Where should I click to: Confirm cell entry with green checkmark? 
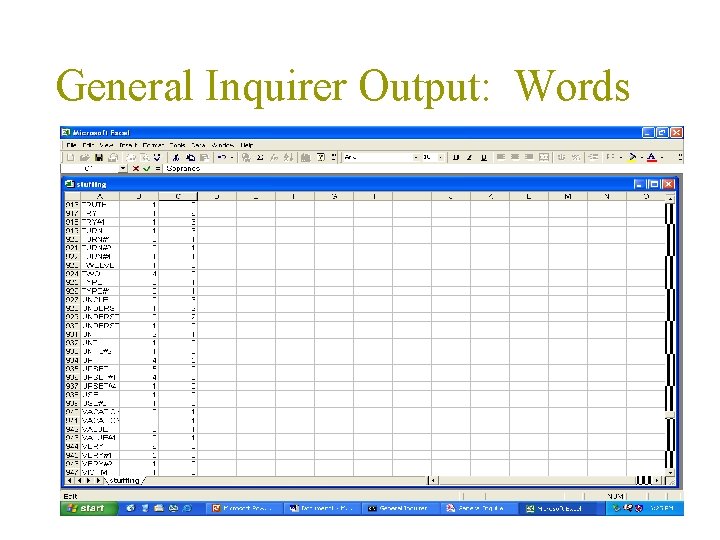pos(146,169)
